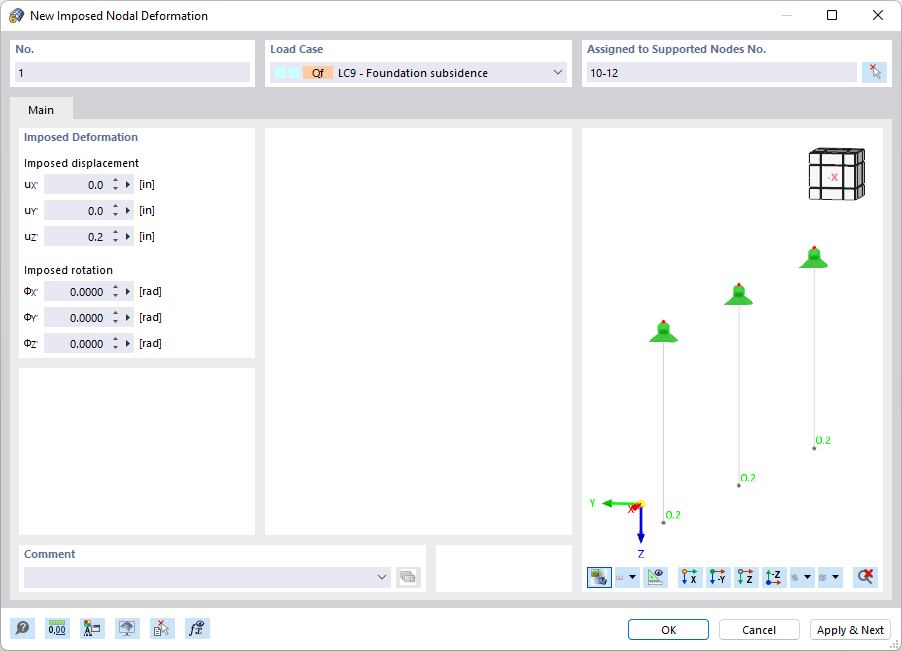902x651 pixels.
Task: Open the help speech-bubble icon
Action: [x=22, y=629]
